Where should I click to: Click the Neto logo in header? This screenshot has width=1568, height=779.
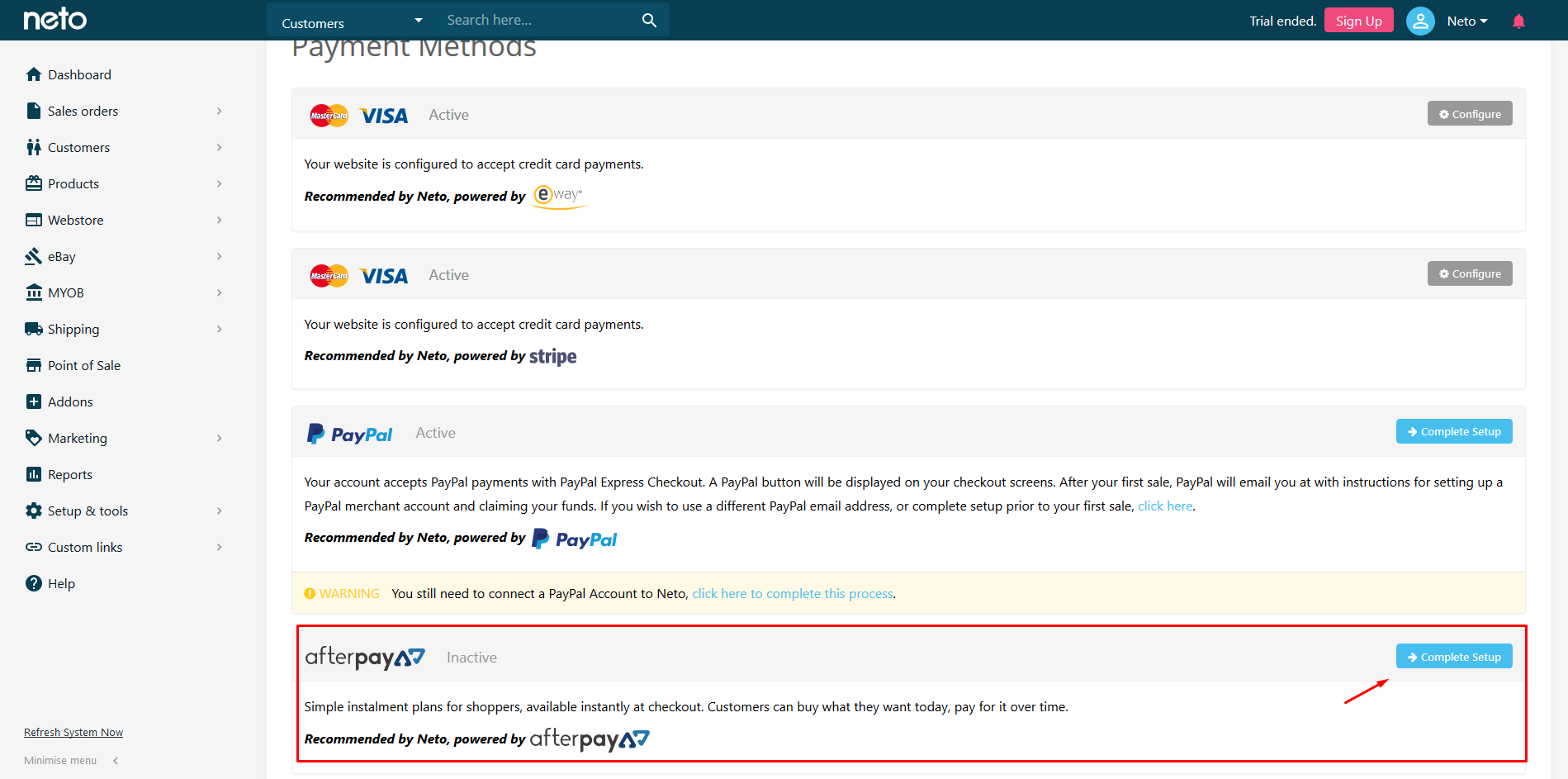coord(54,19)
